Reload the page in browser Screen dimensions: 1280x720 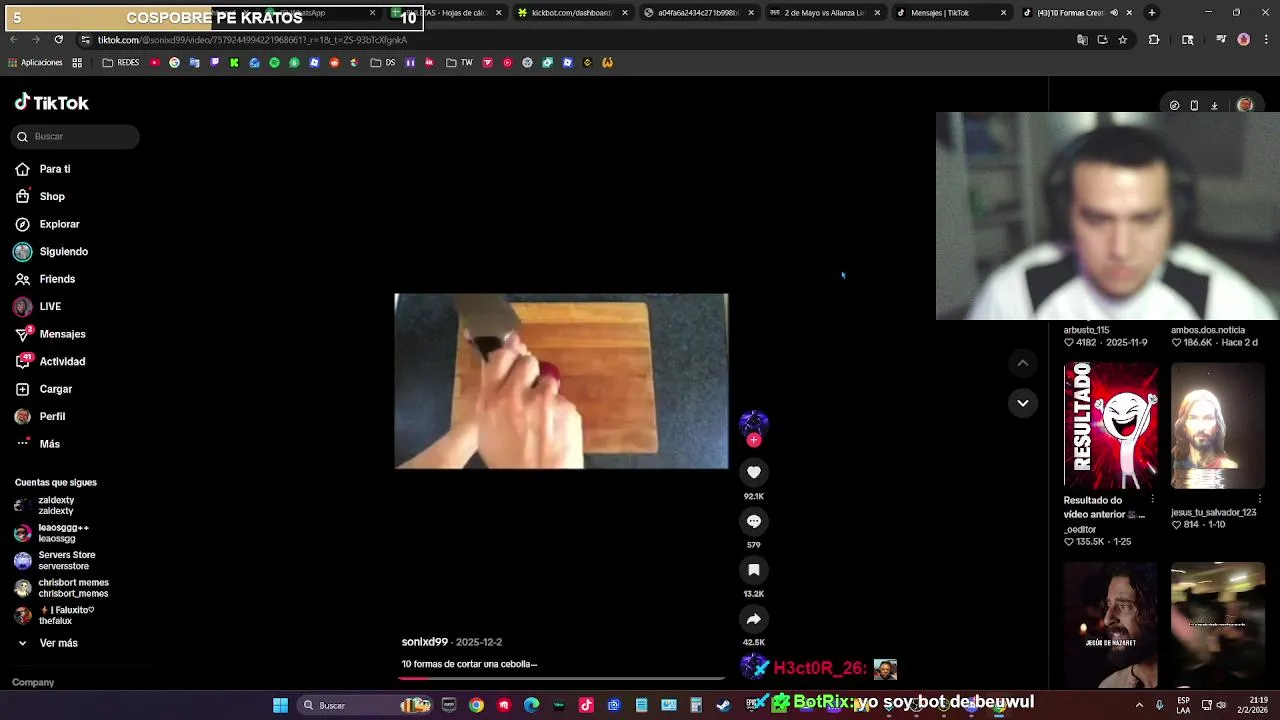[58, 40]
